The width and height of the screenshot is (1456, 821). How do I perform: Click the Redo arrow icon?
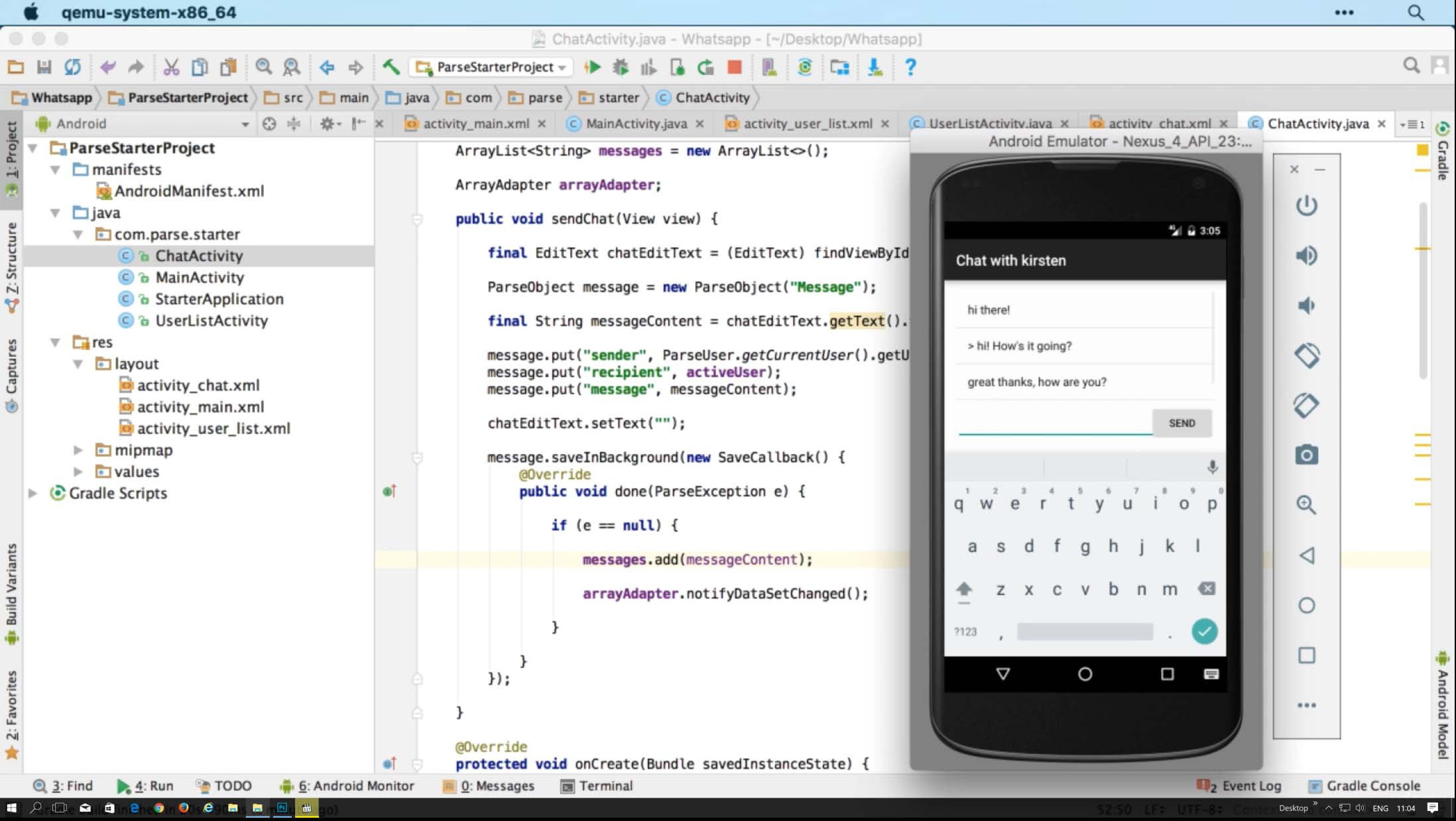pos(136,67)
